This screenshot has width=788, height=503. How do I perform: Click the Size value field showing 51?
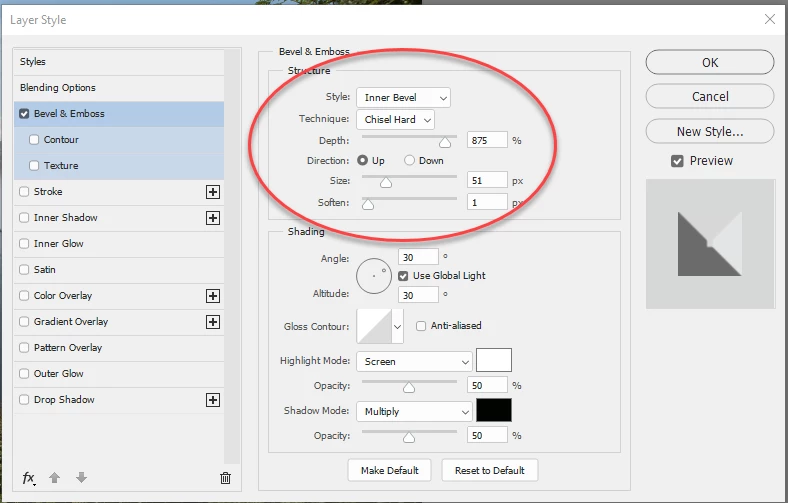tap(487, 180)
